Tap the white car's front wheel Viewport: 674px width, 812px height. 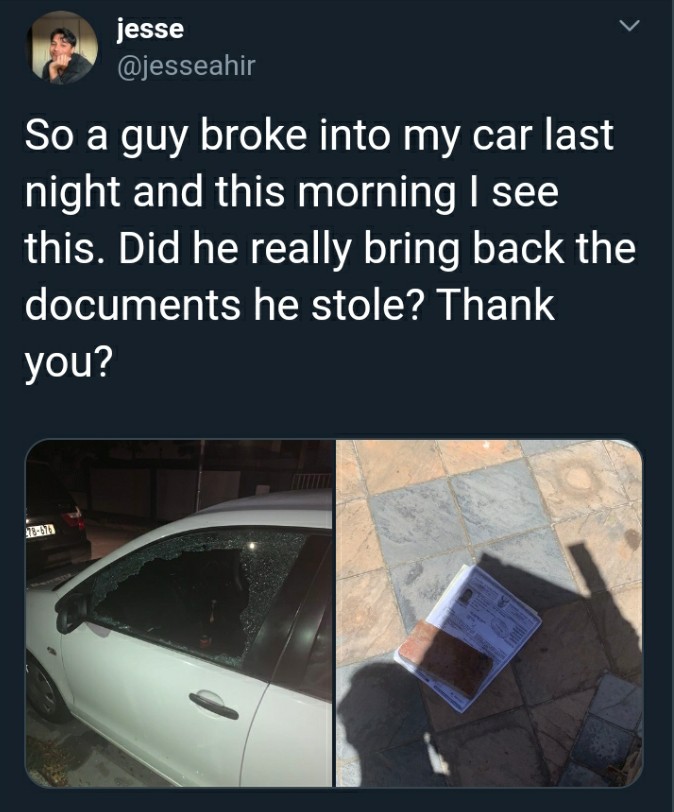tap(46, 690)
